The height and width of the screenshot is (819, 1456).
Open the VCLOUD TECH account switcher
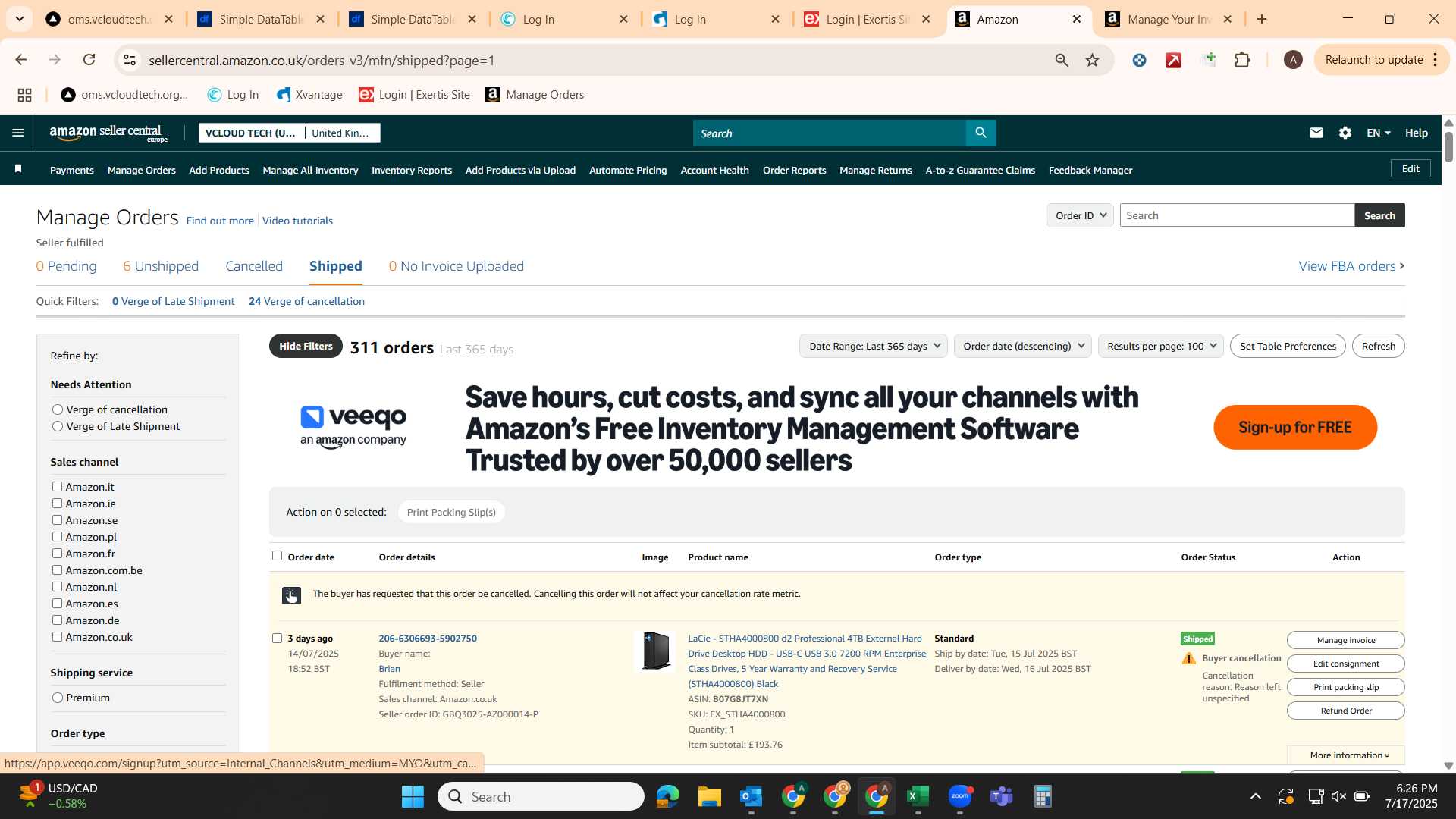tap(290, 133)
